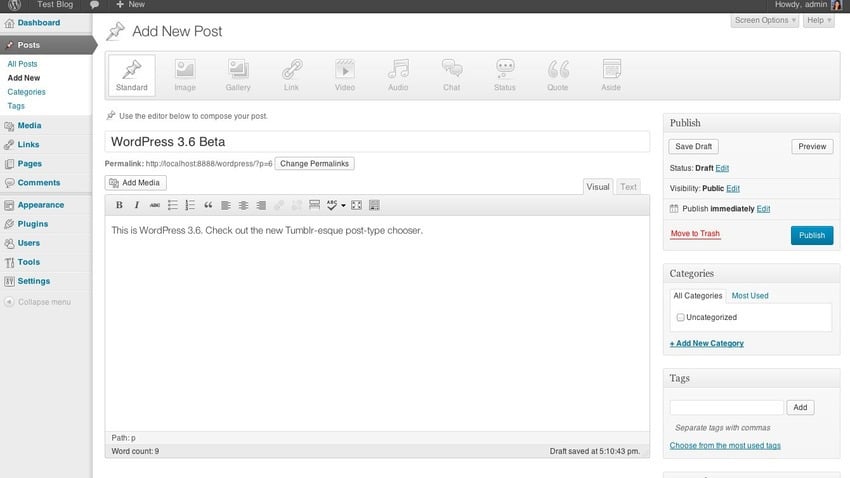
Task: Open spellchecker language dropdown arrow
Action: point(343,205)
